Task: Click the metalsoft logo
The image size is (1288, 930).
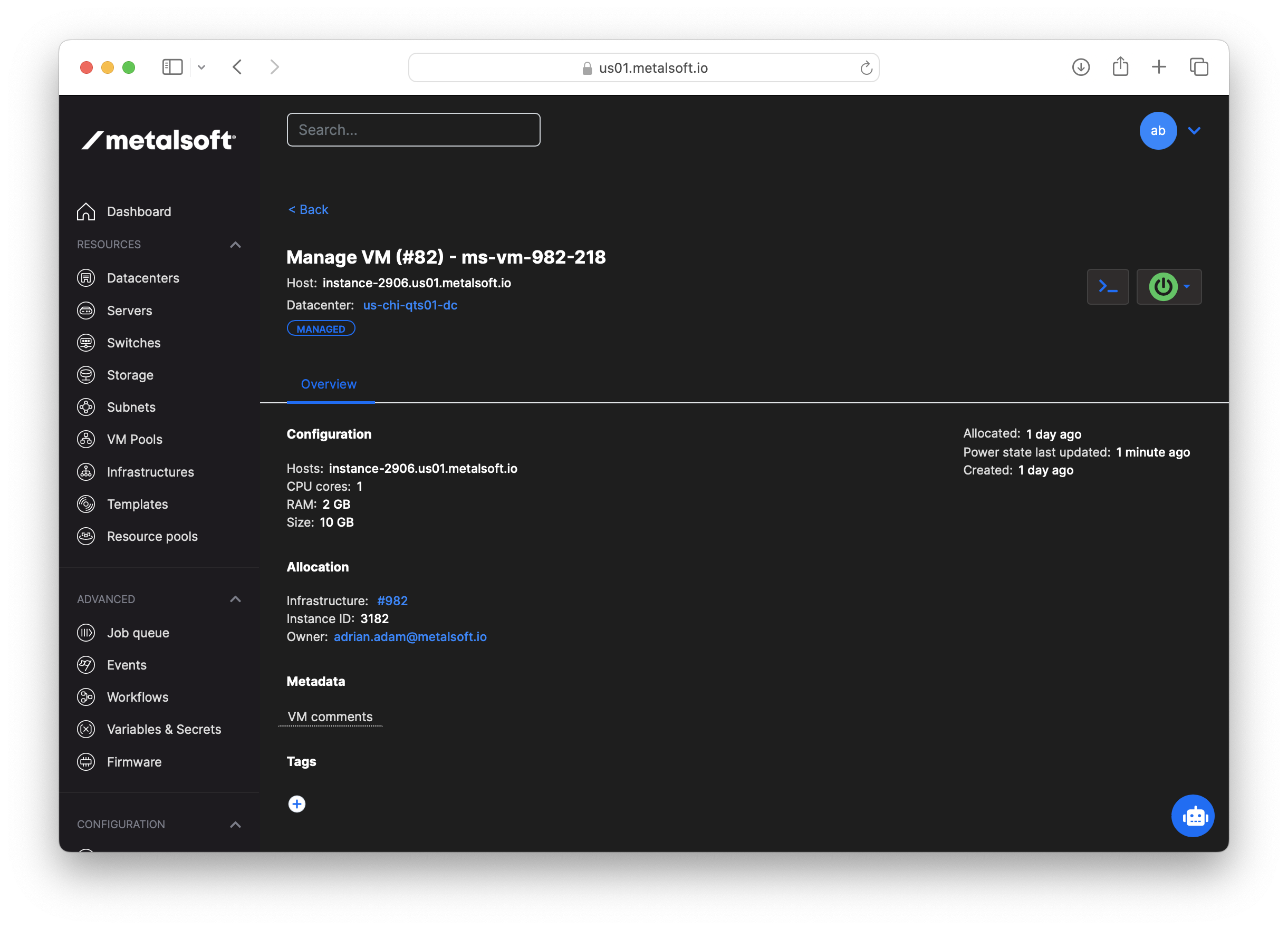Action: [158, 140]
